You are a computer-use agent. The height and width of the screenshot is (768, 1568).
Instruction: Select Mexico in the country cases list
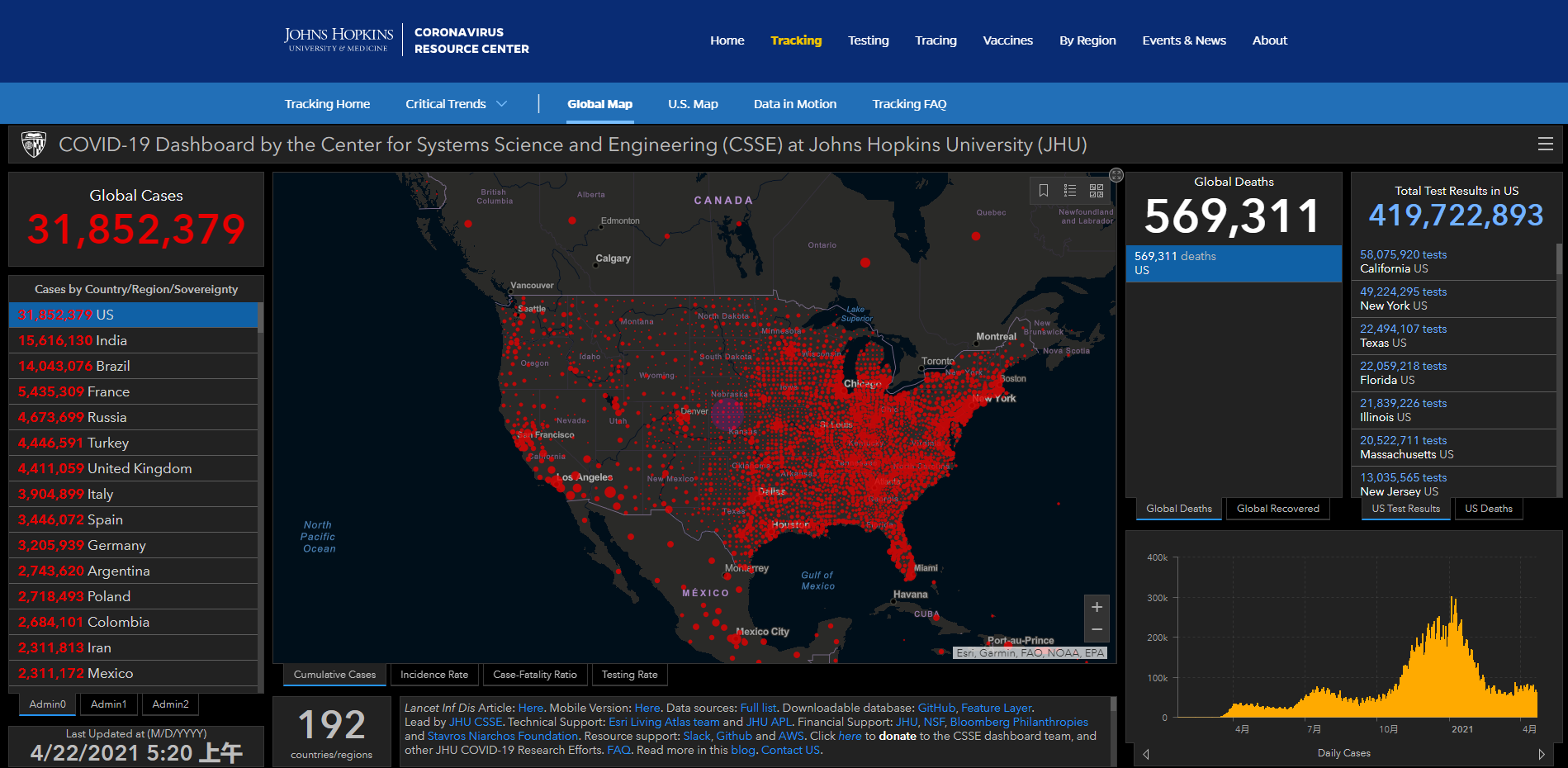click(x=133, y=673)
